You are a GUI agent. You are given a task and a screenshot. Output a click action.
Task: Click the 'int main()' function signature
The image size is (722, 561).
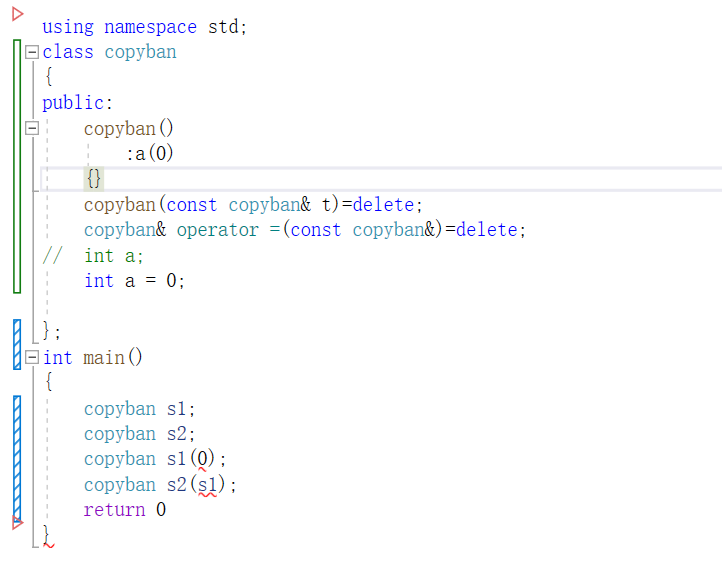(x=93, y=357)
